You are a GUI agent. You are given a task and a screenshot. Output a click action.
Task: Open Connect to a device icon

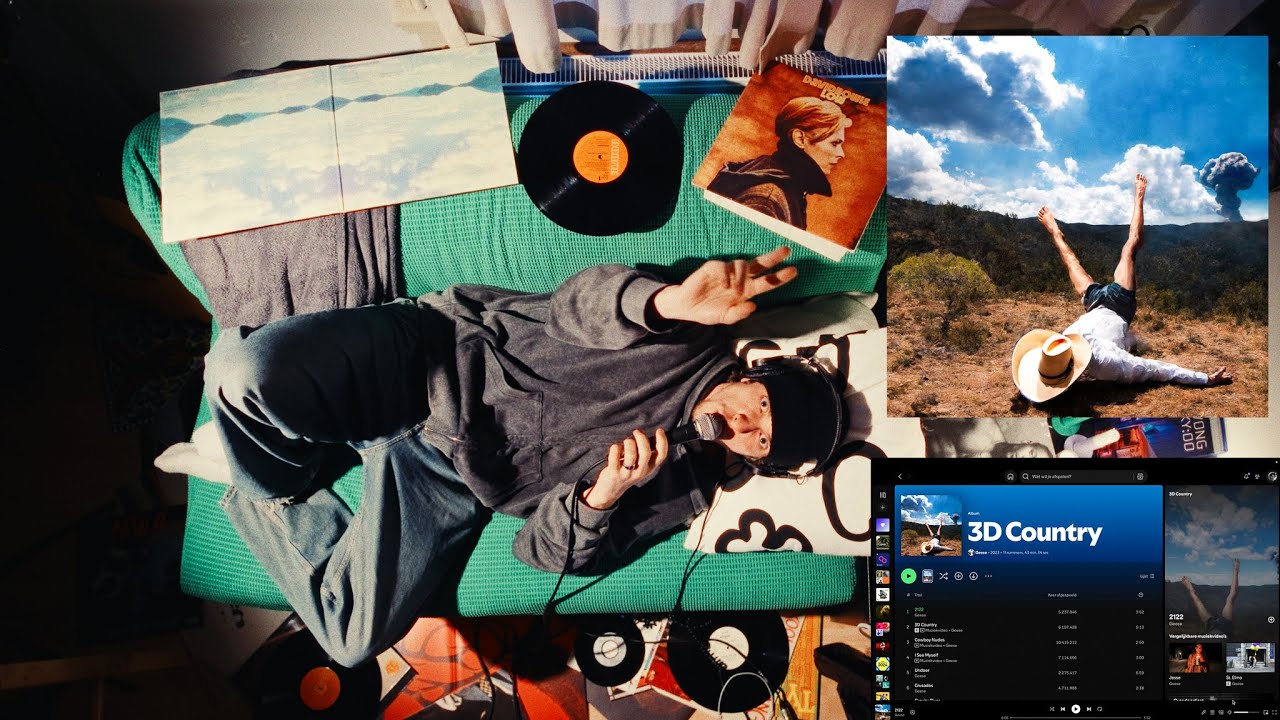coord(1221,712)
